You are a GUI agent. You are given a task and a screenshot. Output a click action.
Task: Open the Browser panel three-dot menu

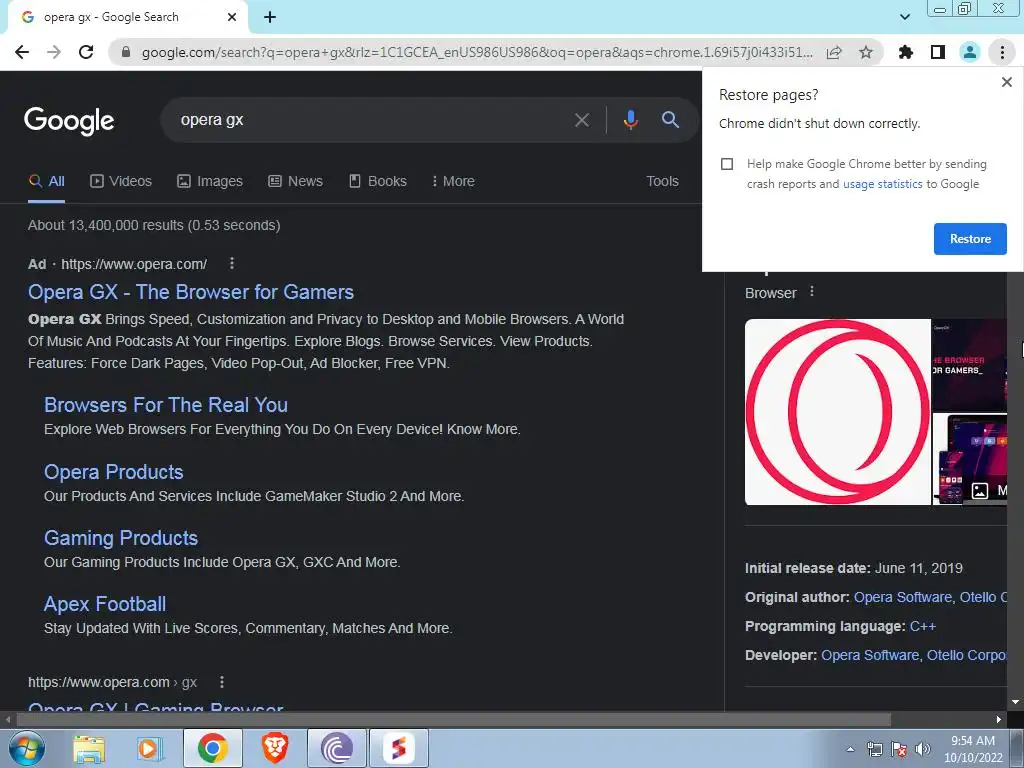coord(812,291)
